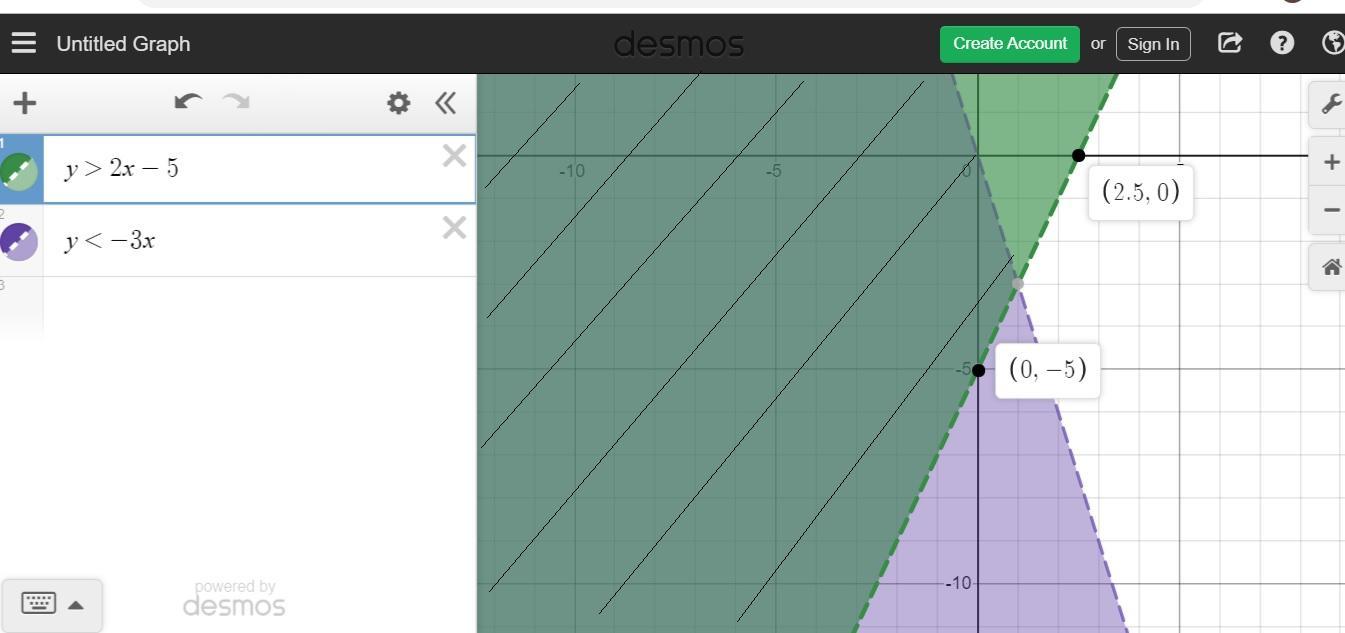
Task: Open the hamburger main menu
Action: [x=24, y=43]
